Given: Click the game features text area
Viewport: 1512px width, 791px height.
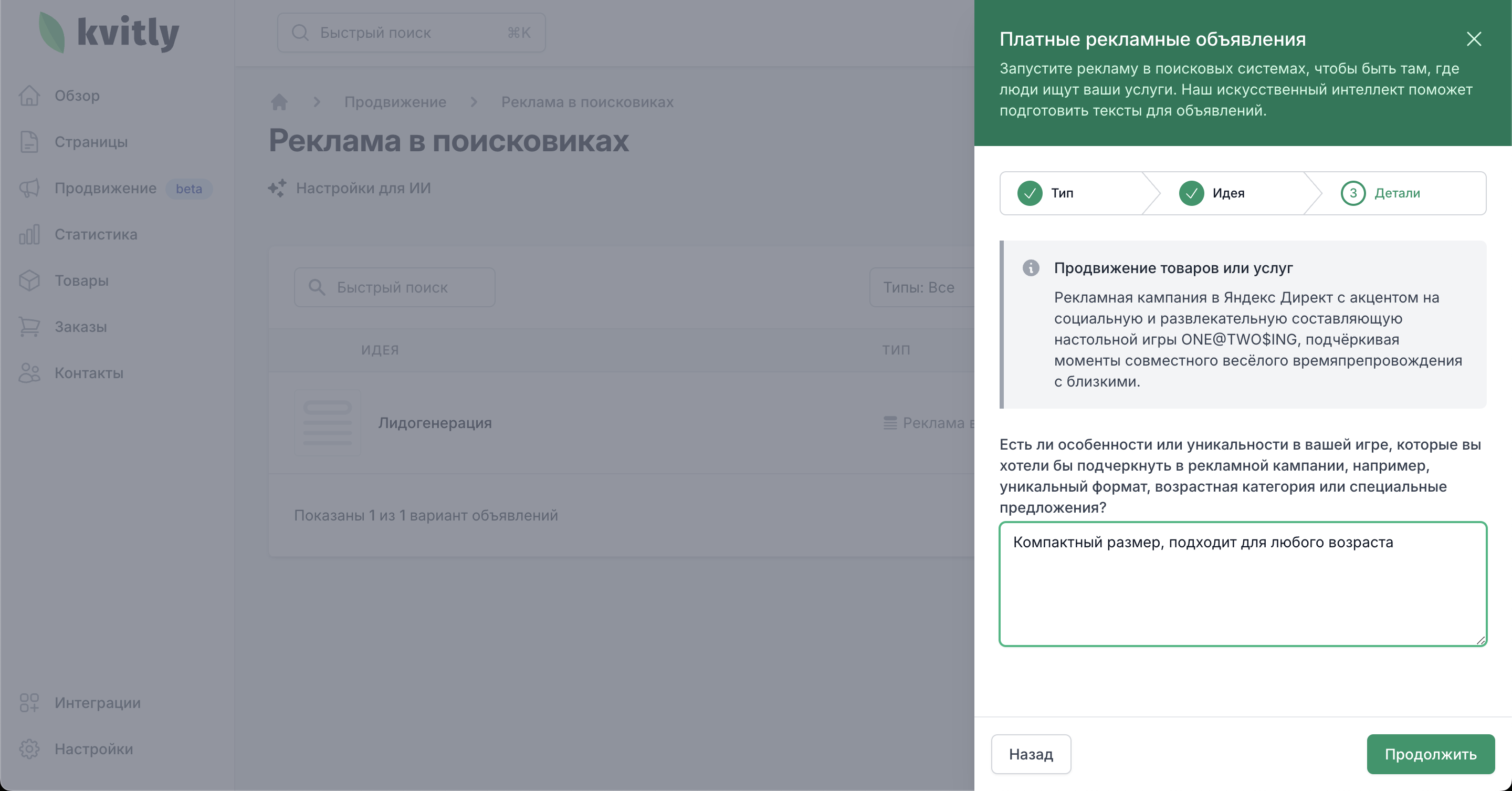Looking at the screenshot, I should tap(1243, 584).
